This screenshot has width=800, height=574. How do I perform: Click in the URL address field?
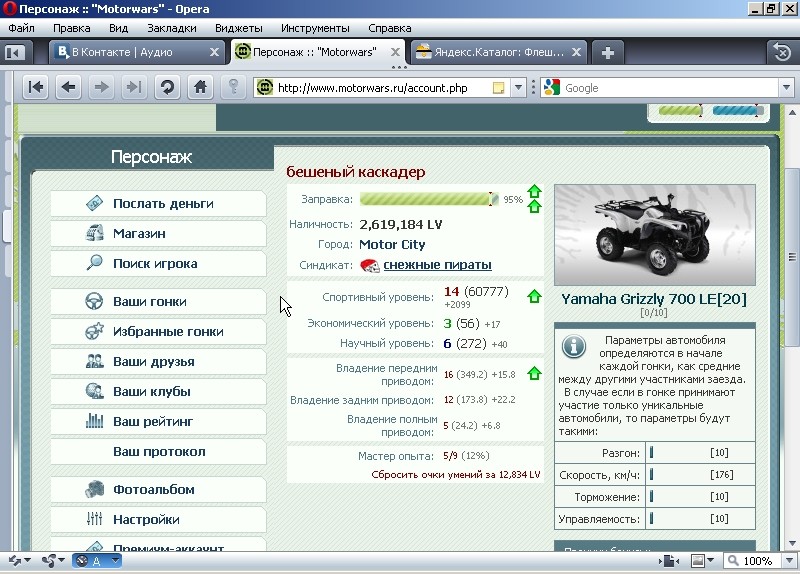coord(383,88)
